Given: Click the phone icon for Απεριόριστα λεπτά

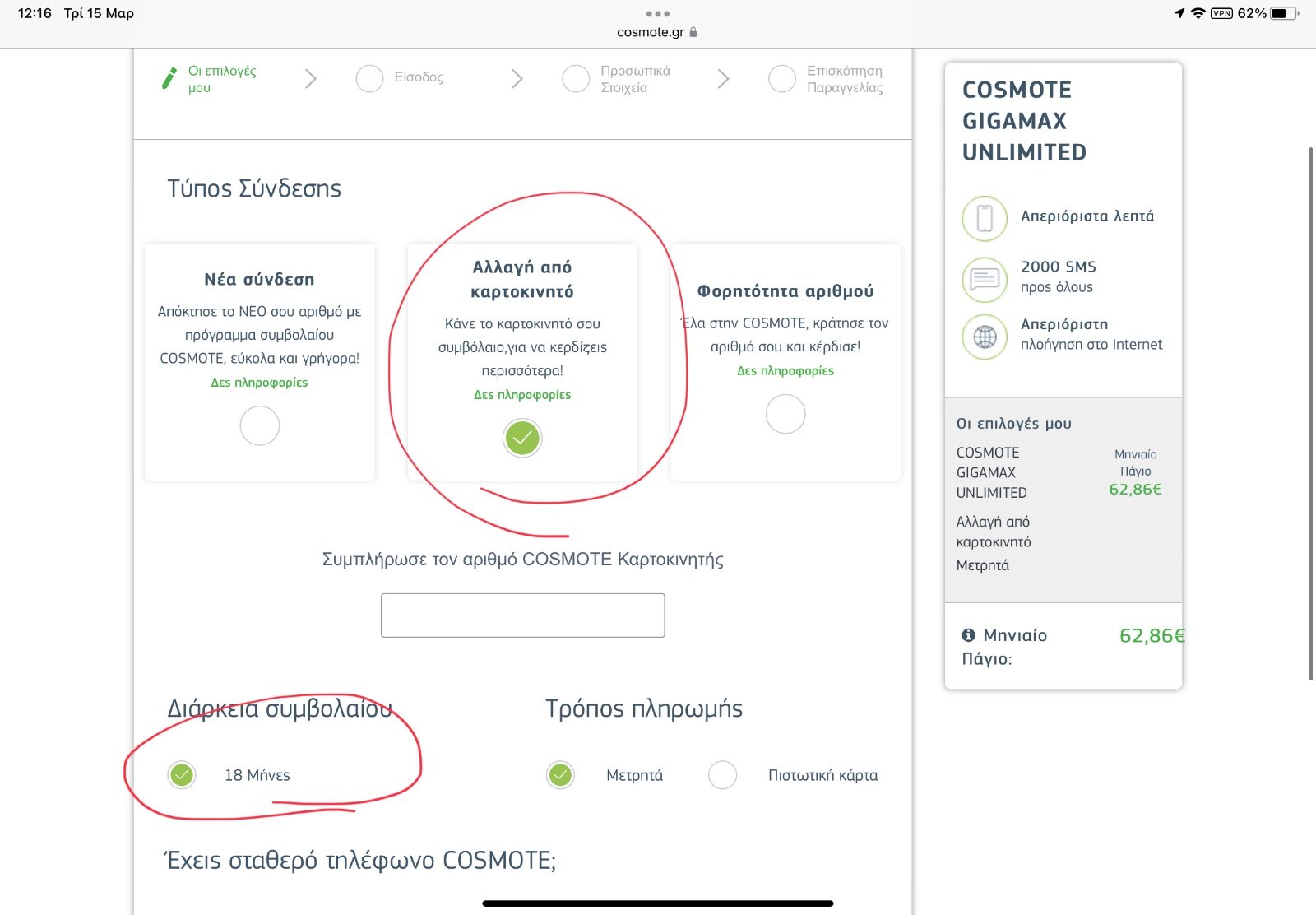Looking at the screenshot, I should coord(985,219).
